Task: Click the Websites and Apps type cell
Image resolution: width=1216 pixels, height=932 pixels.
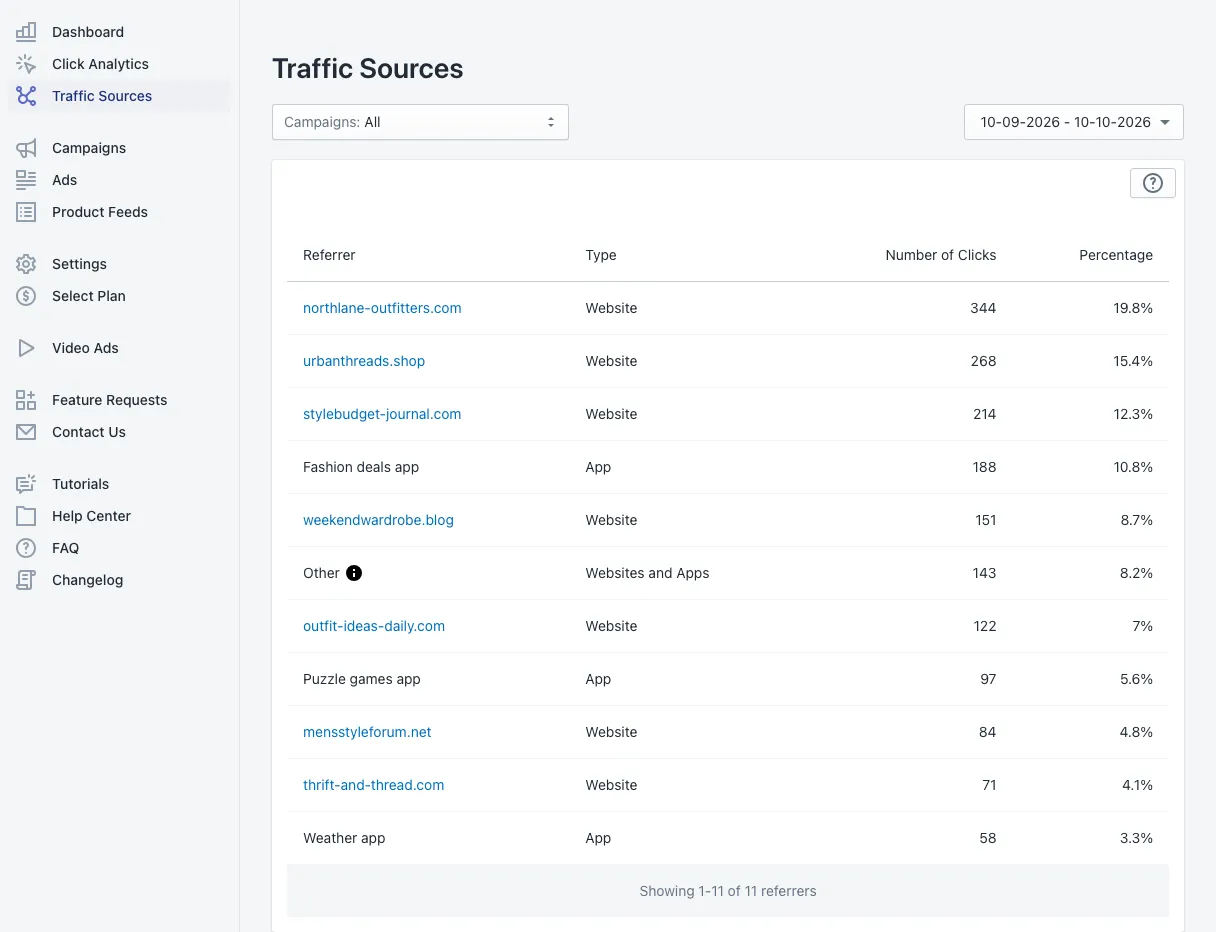Action: coord(647,573)
